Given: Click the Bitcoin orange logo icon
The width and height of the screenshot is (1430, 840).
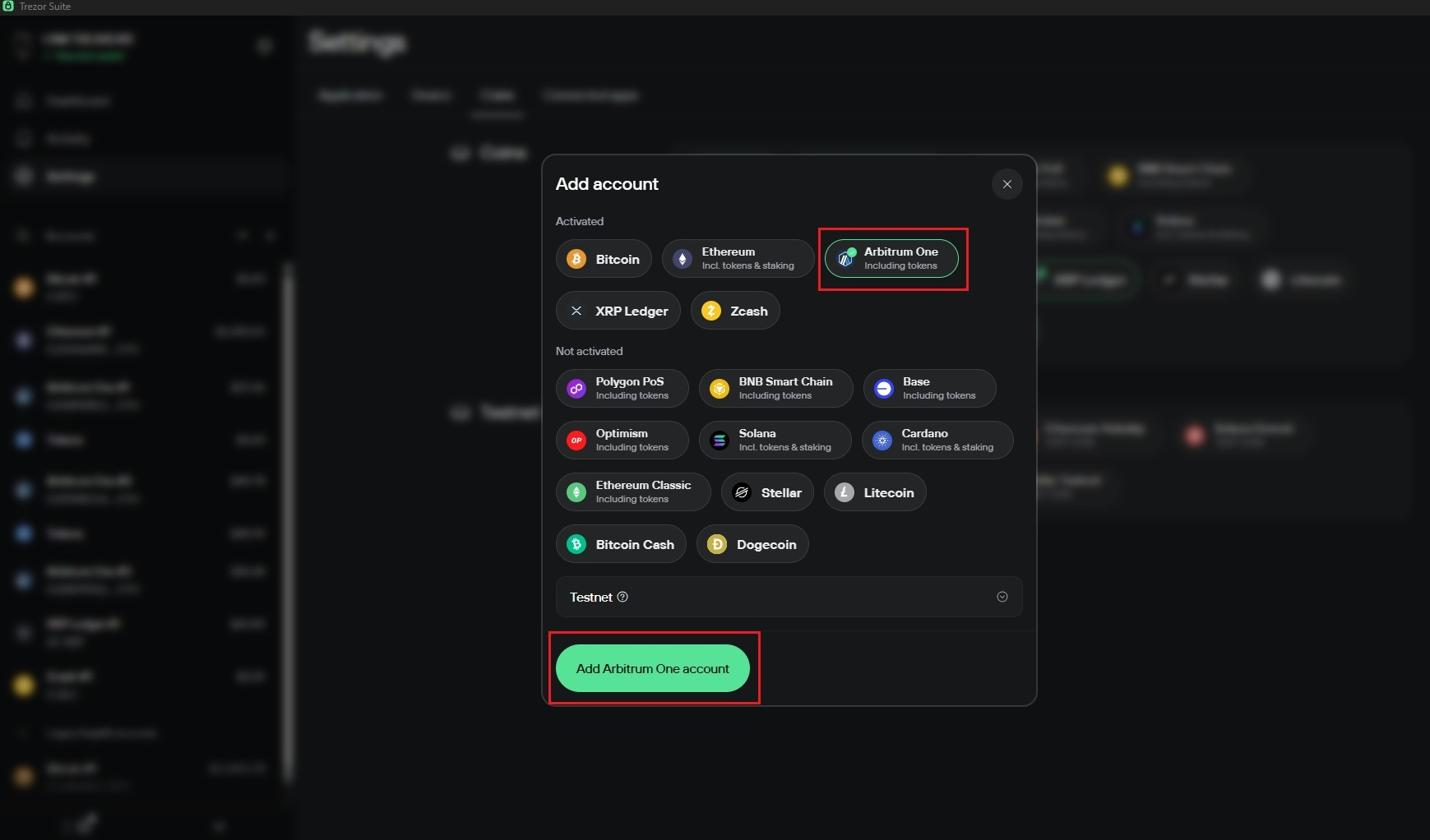Looking at the screenshot, I should pos(576,259).
